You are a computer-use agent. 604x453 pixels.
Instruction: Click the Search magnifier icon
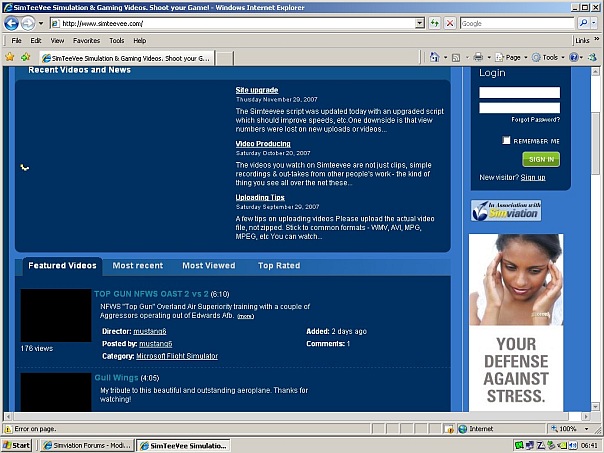583,23
